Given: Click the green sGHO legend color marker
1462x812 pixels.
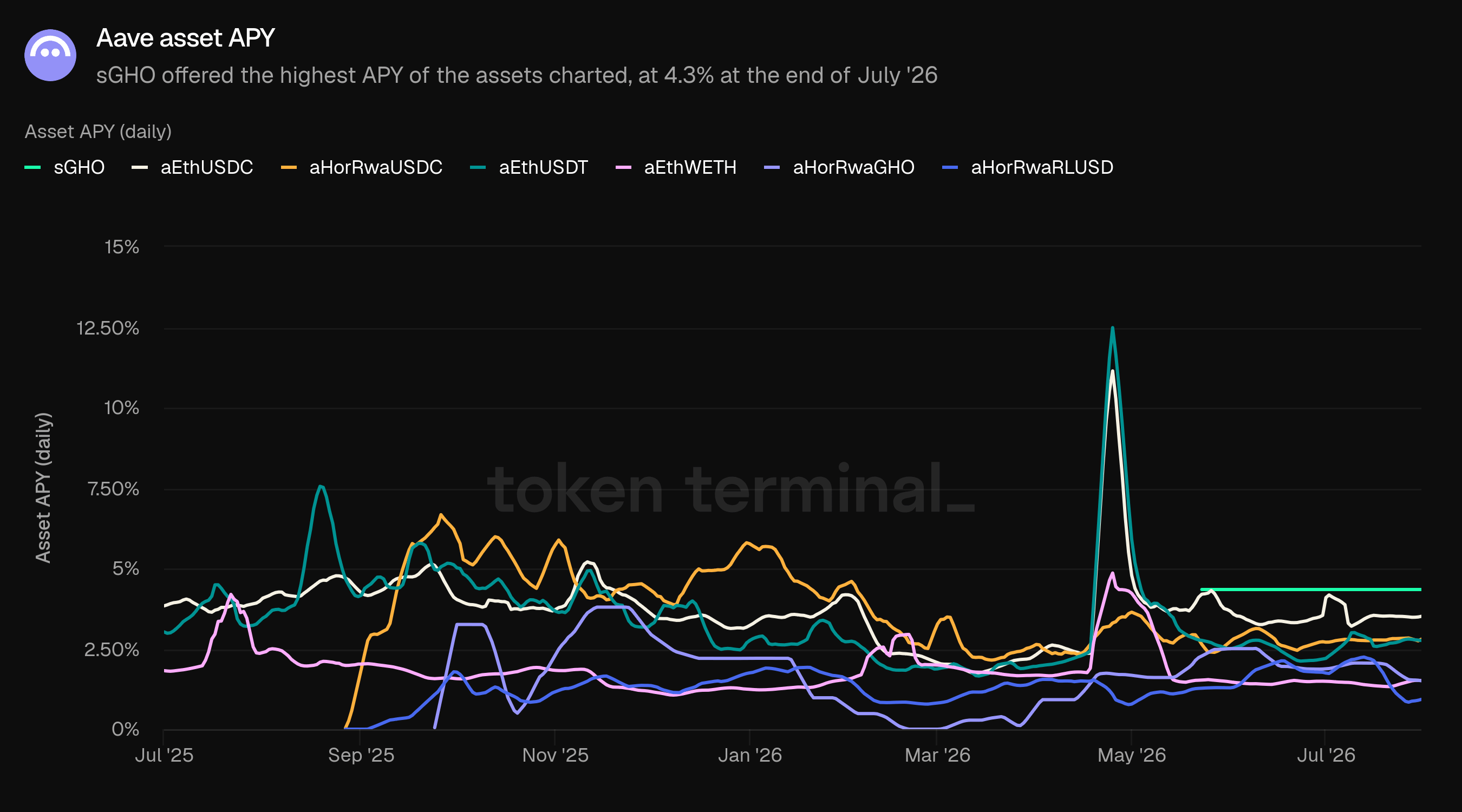Looking at the screenshot, I should pos(32,167).
